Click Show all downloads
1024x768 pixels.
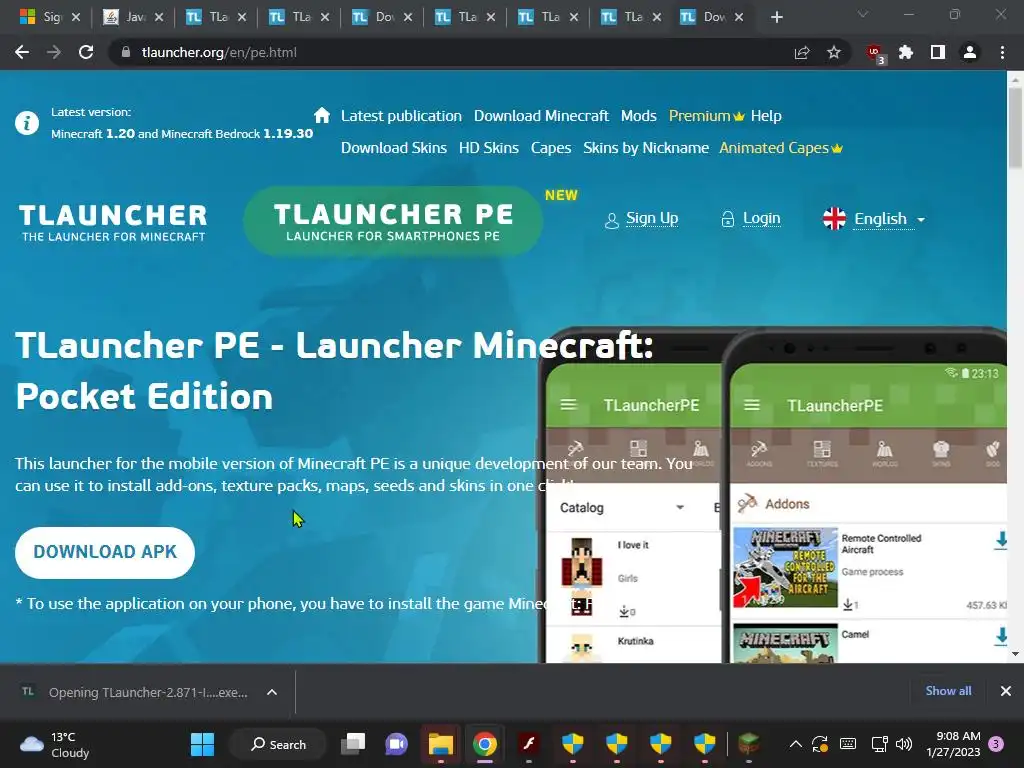948,691
